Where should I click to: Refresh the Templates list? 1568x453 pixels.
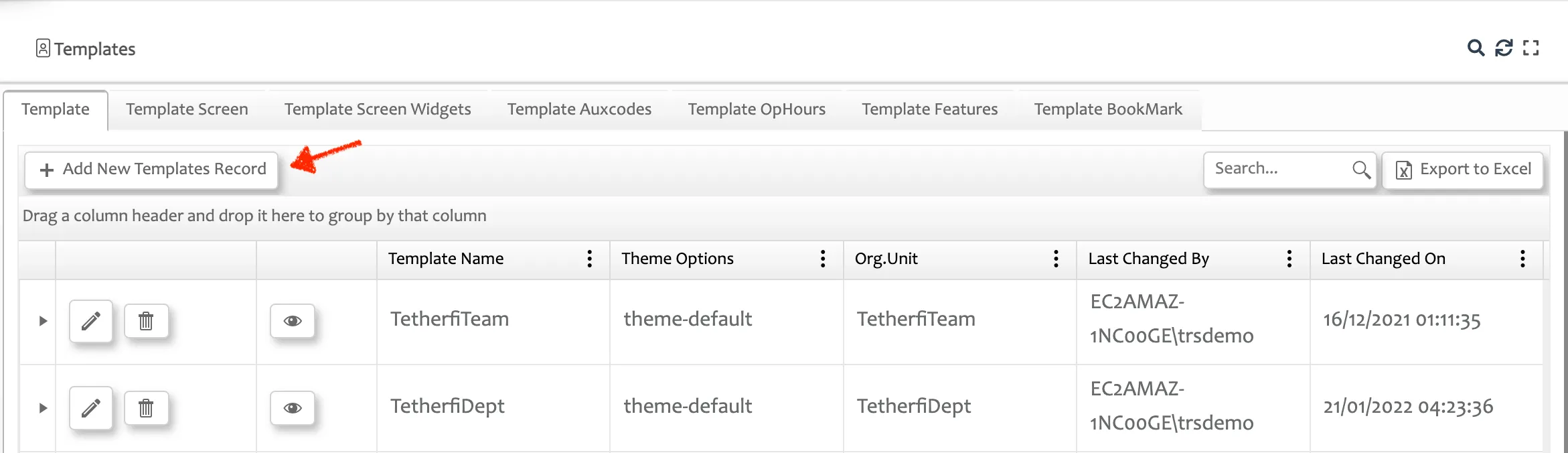click(x=1504, y=48)
